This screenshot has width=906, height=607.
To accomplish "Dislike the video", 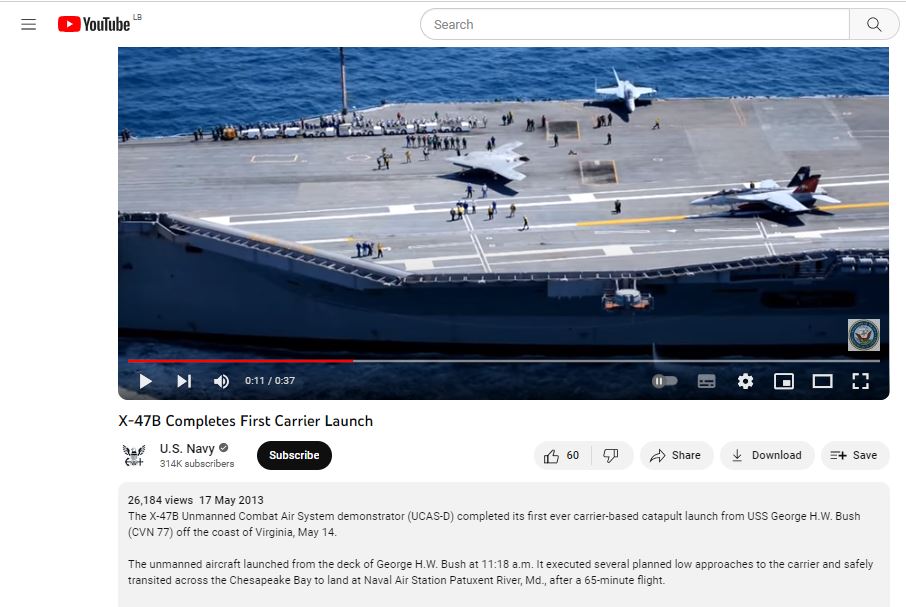I will click(x=611, y=455).
